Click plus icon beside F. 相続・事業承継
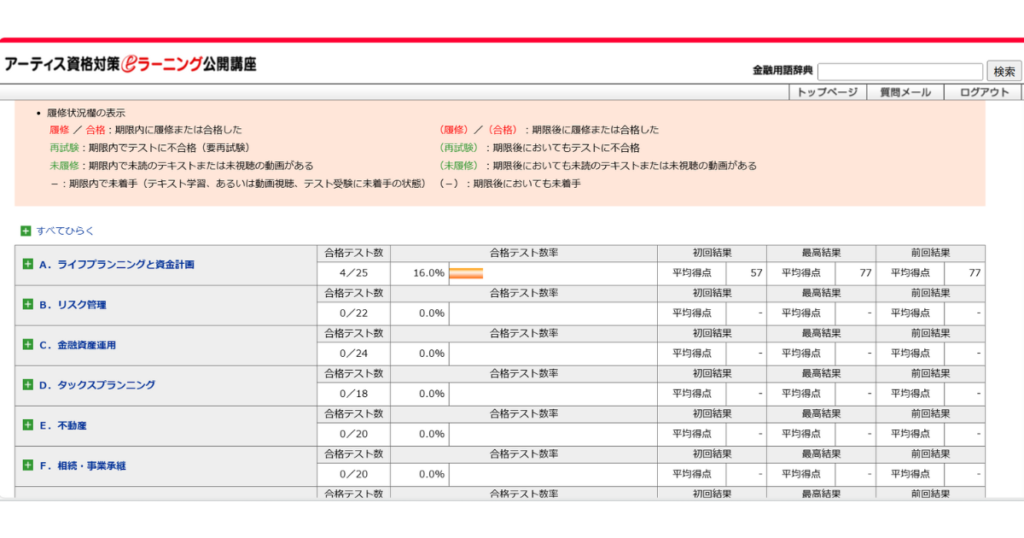The image size is (1024, 538). click(28, 466)
